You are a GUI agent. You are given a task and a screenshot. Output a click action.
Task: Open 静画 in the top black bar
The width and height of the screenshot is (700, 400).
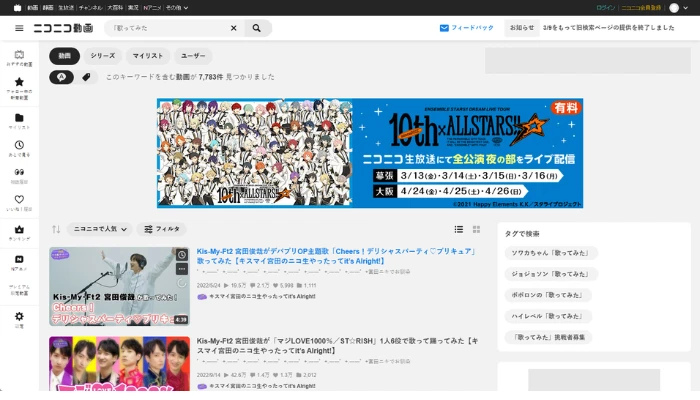click(x=48, y=8)
